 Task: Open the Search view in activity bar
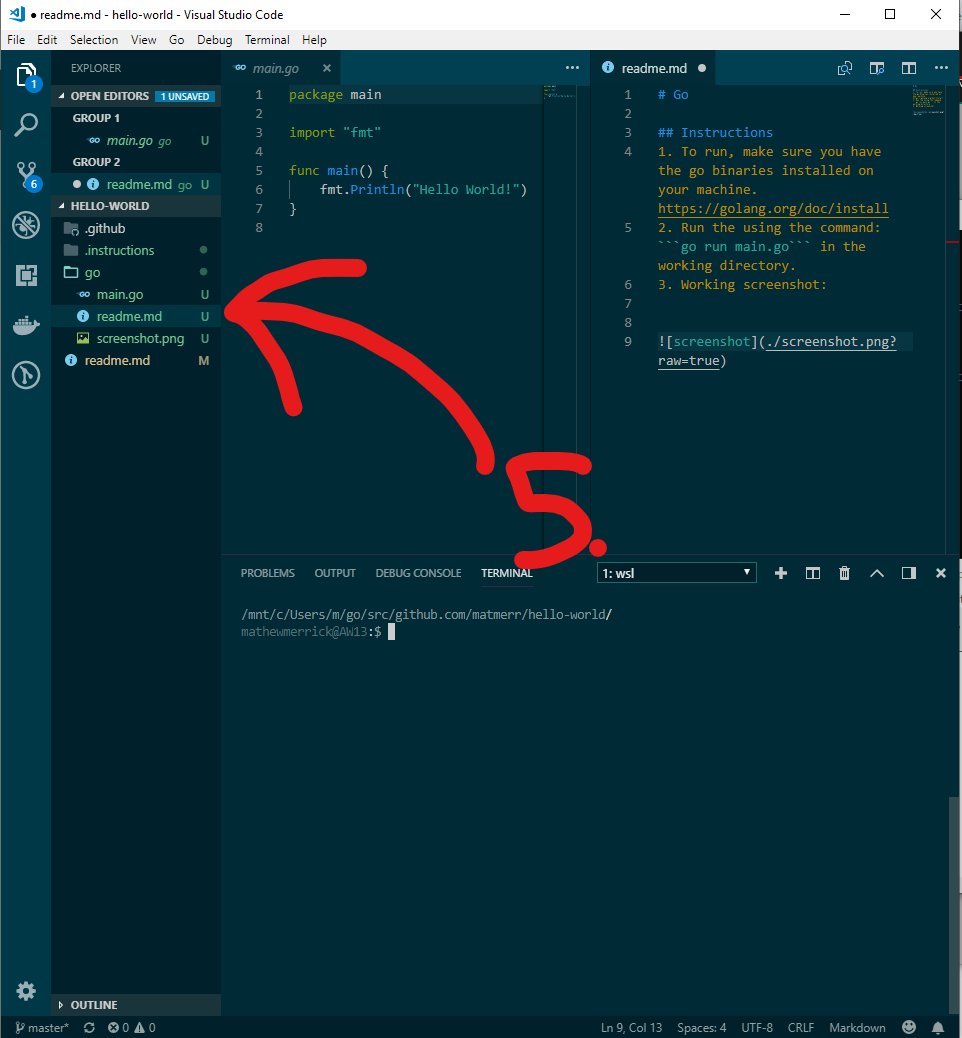(x=26, y=124)
